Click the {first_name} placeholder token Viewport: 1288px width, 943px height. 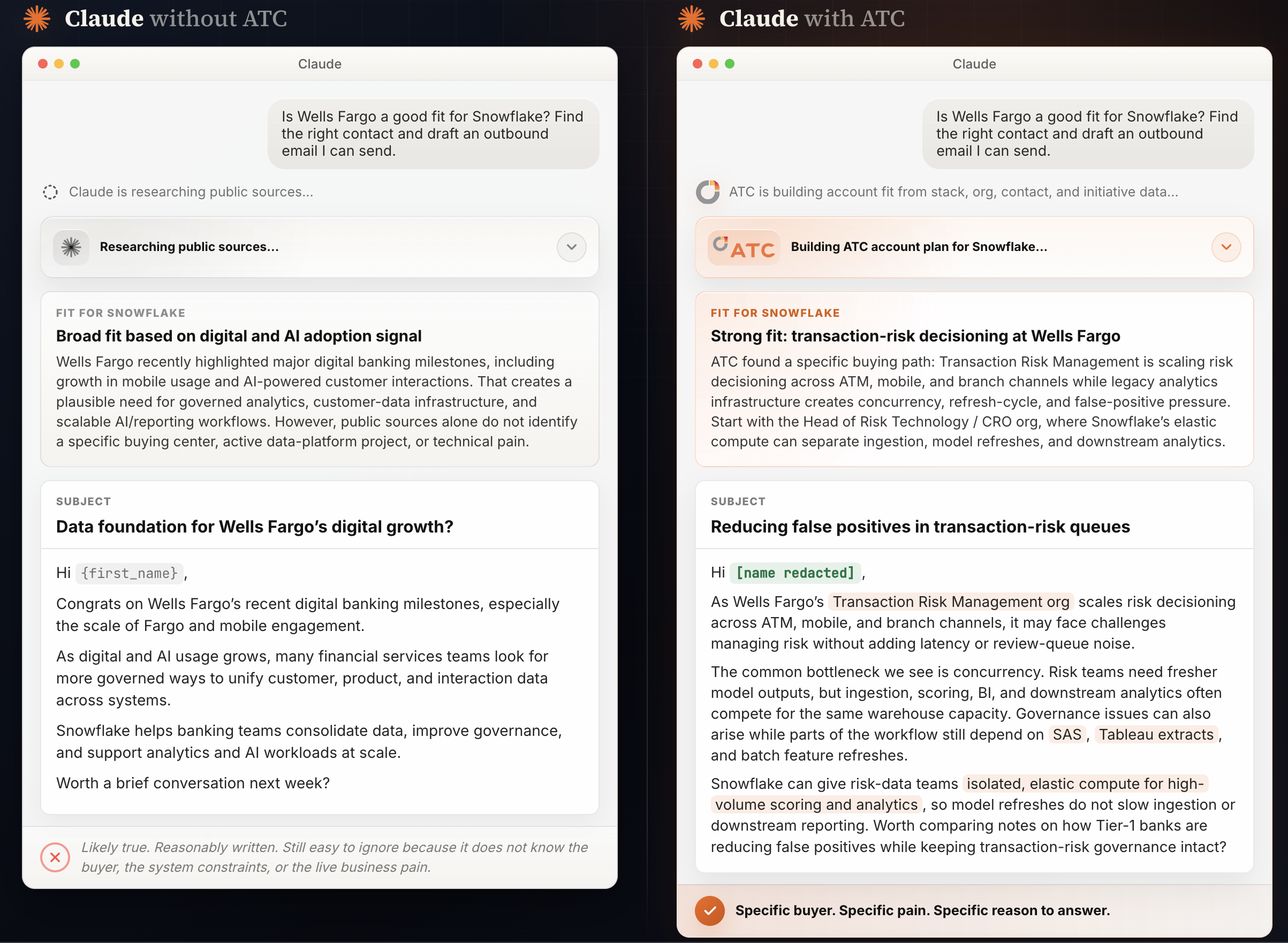coord(130,573)
